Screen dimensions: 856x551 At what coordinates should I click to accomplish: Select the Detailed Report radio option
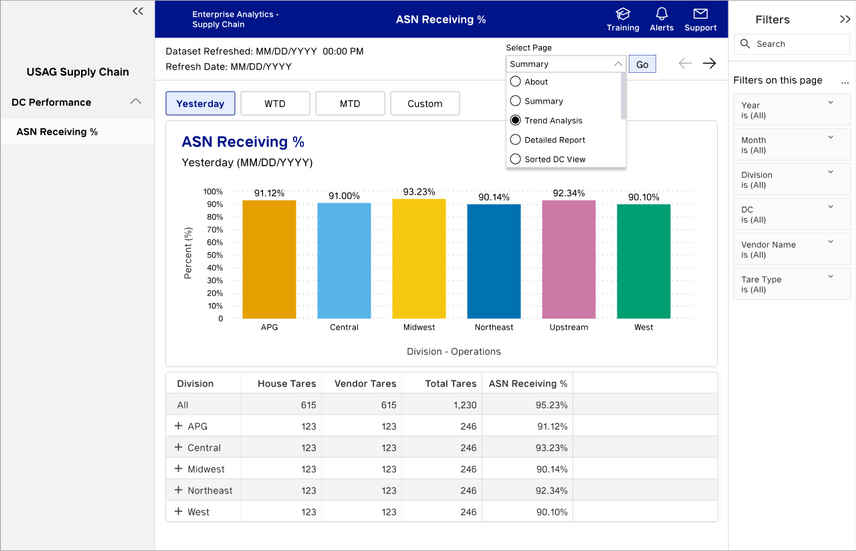(515, 139)
